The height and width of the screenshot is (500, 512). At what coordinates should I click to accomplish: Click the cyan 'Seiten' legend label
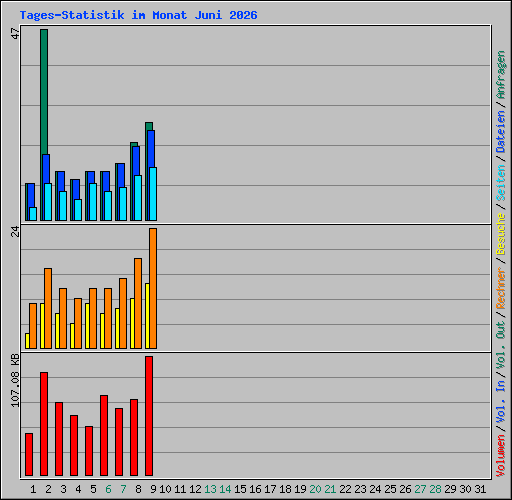[501, 183]
